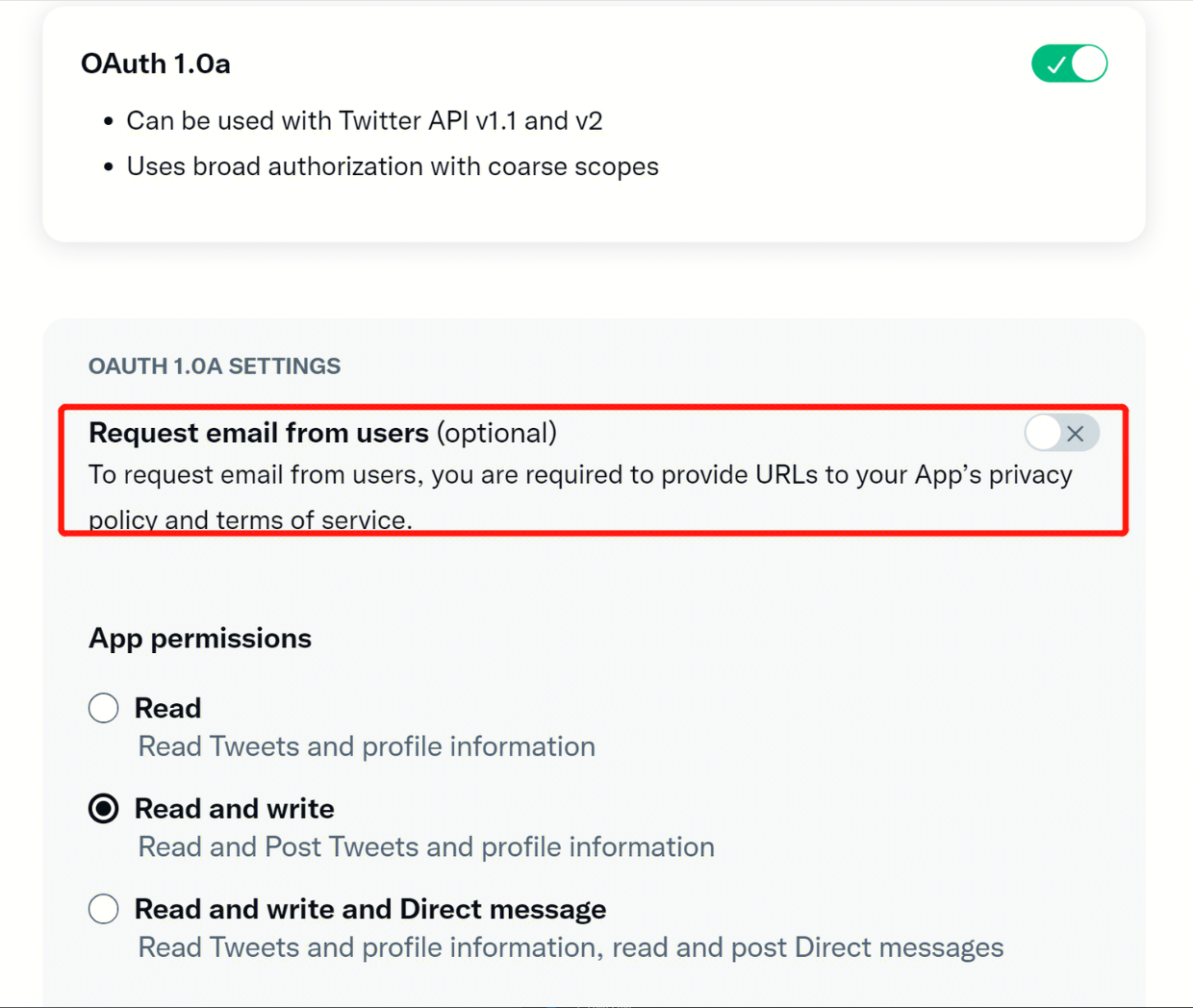The height and width of the screenshot is (1008, 1193).
Task: Select Read and write and Direct message permission
Action: tap(103, 908)
